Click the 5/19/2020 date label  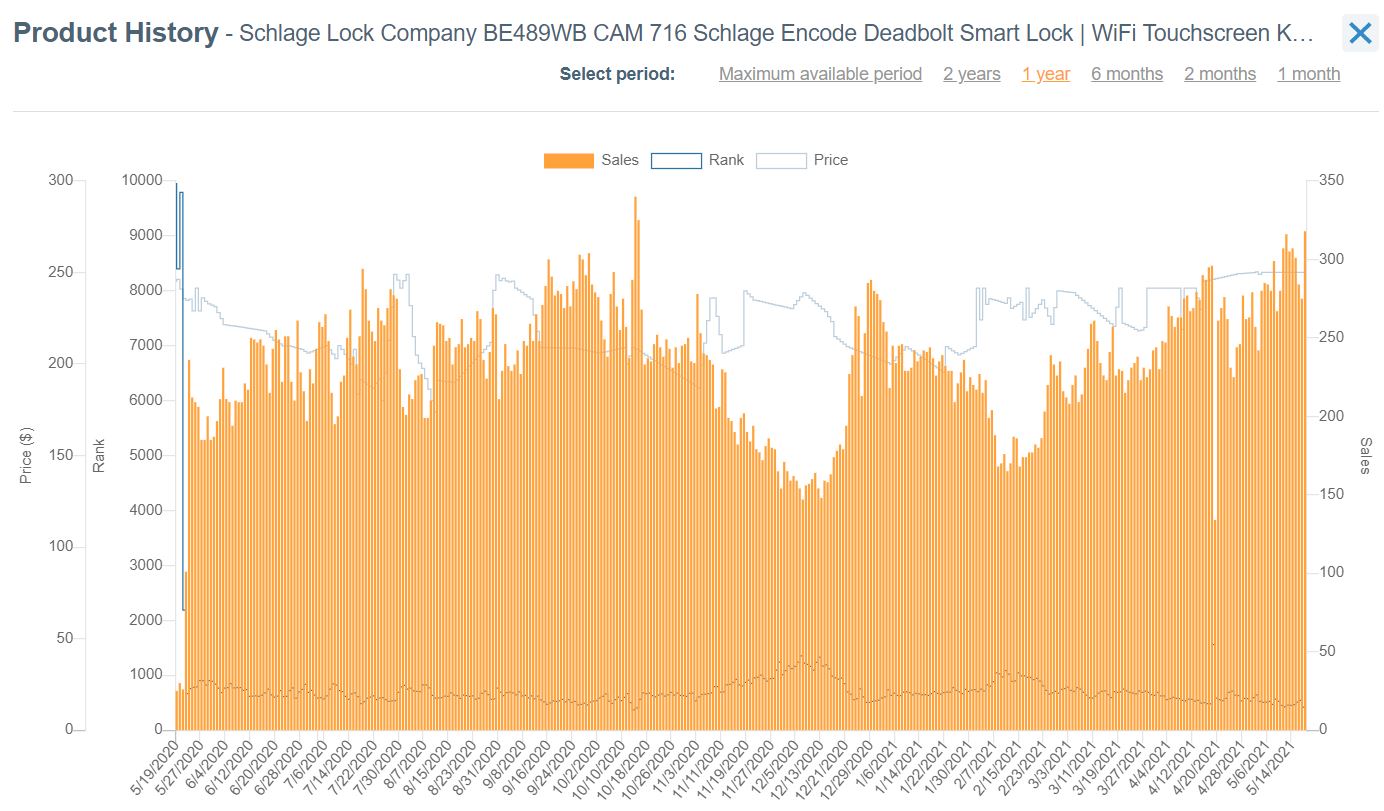click(x=156, y=766)
